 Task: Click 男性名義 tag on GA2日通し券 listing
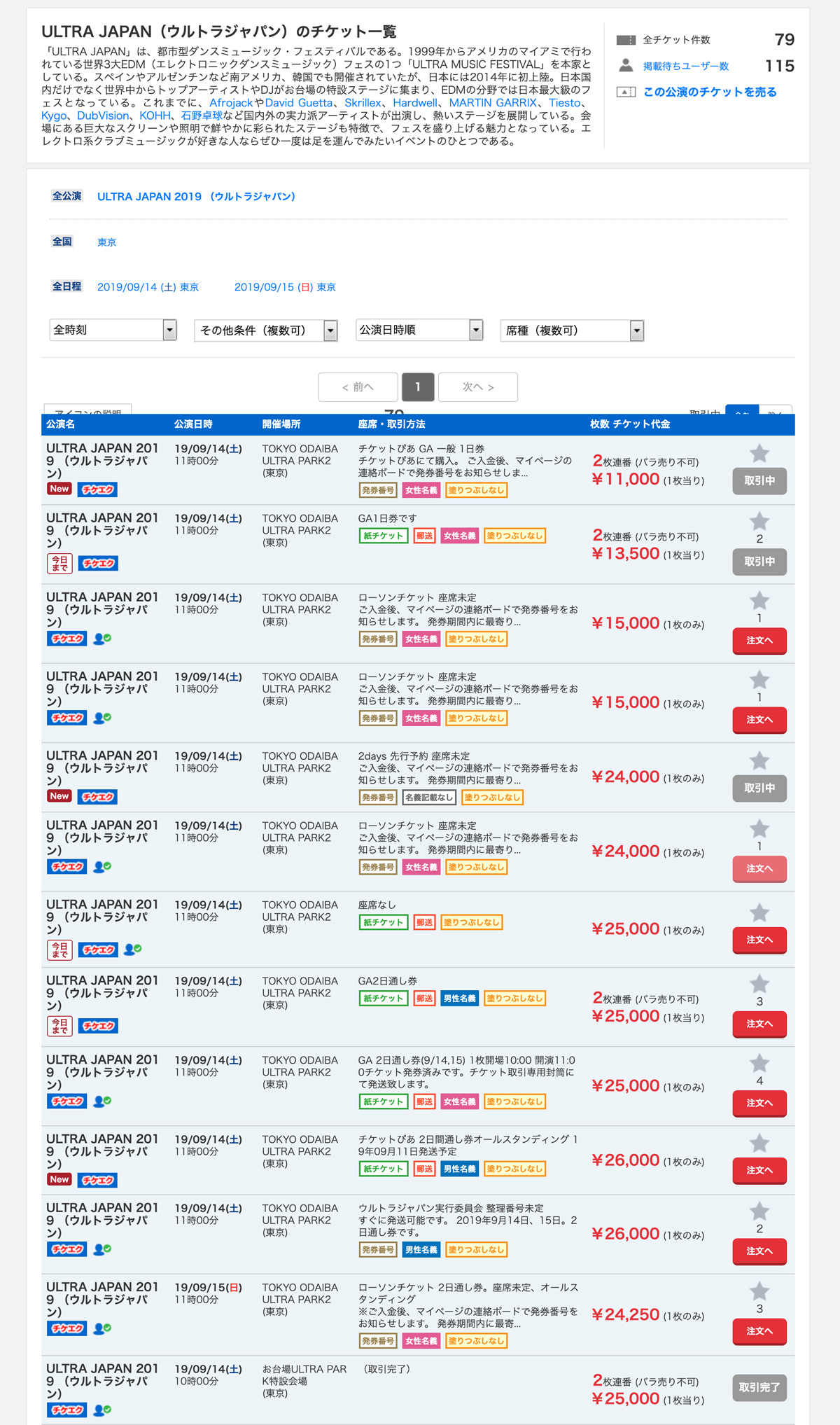pyautogui.click(x=459, y=998)
